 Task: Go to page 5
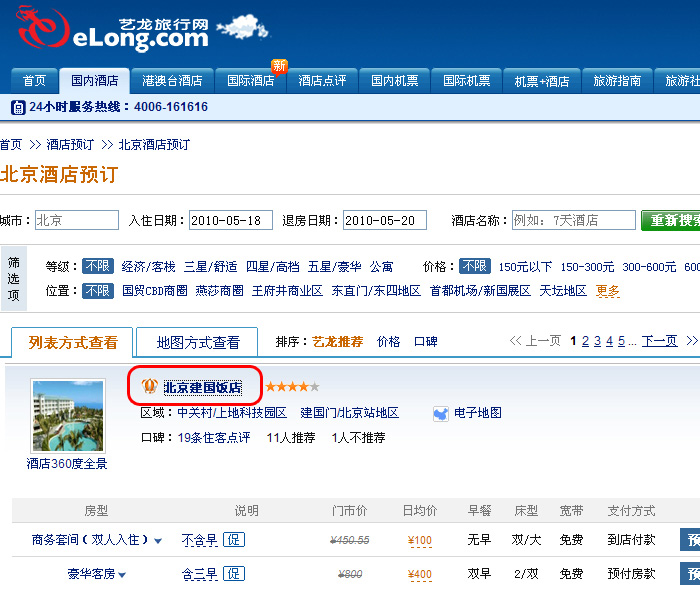621,341
